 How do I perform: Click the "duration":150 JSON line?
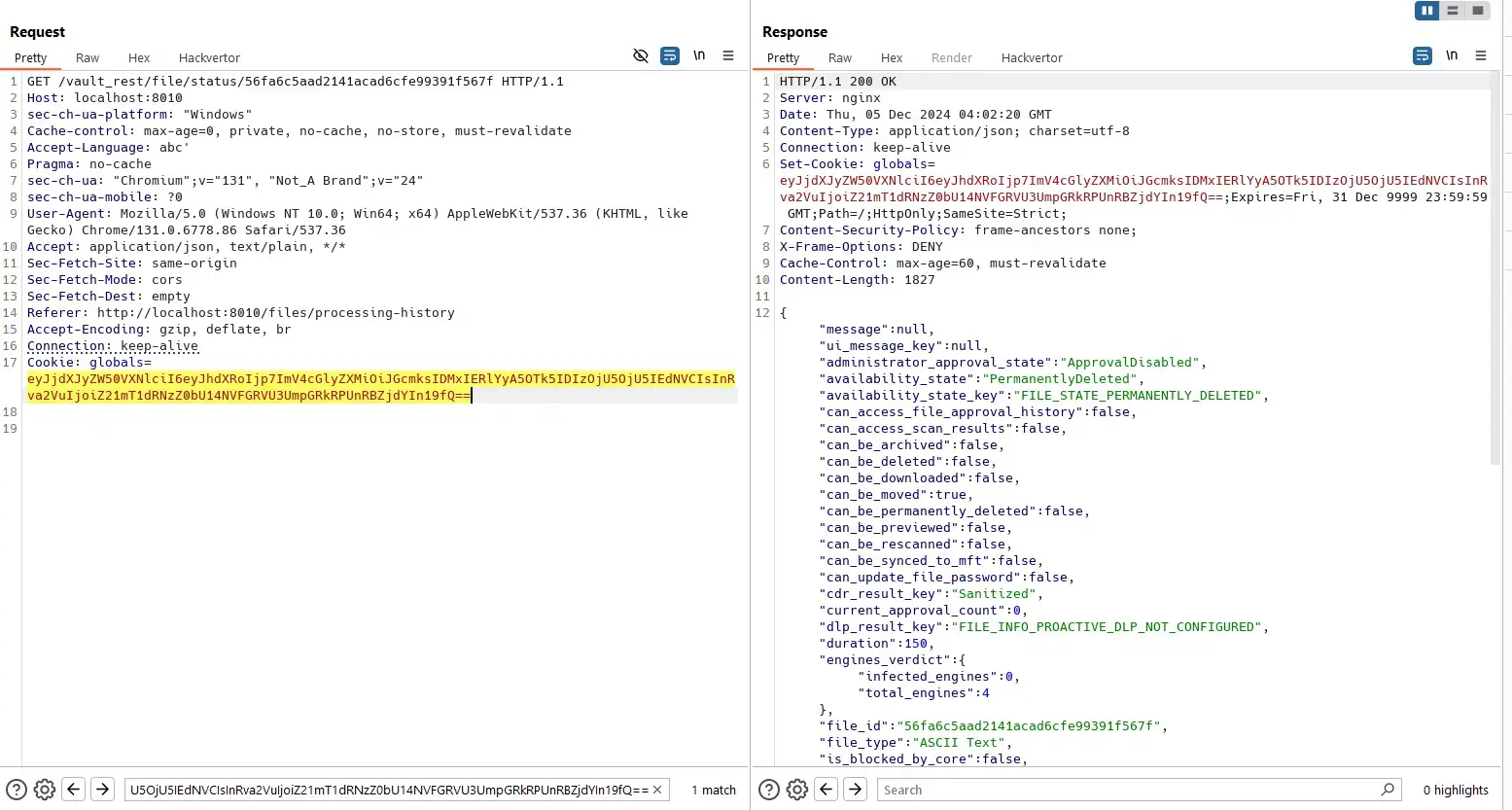(x=877, y=644)
